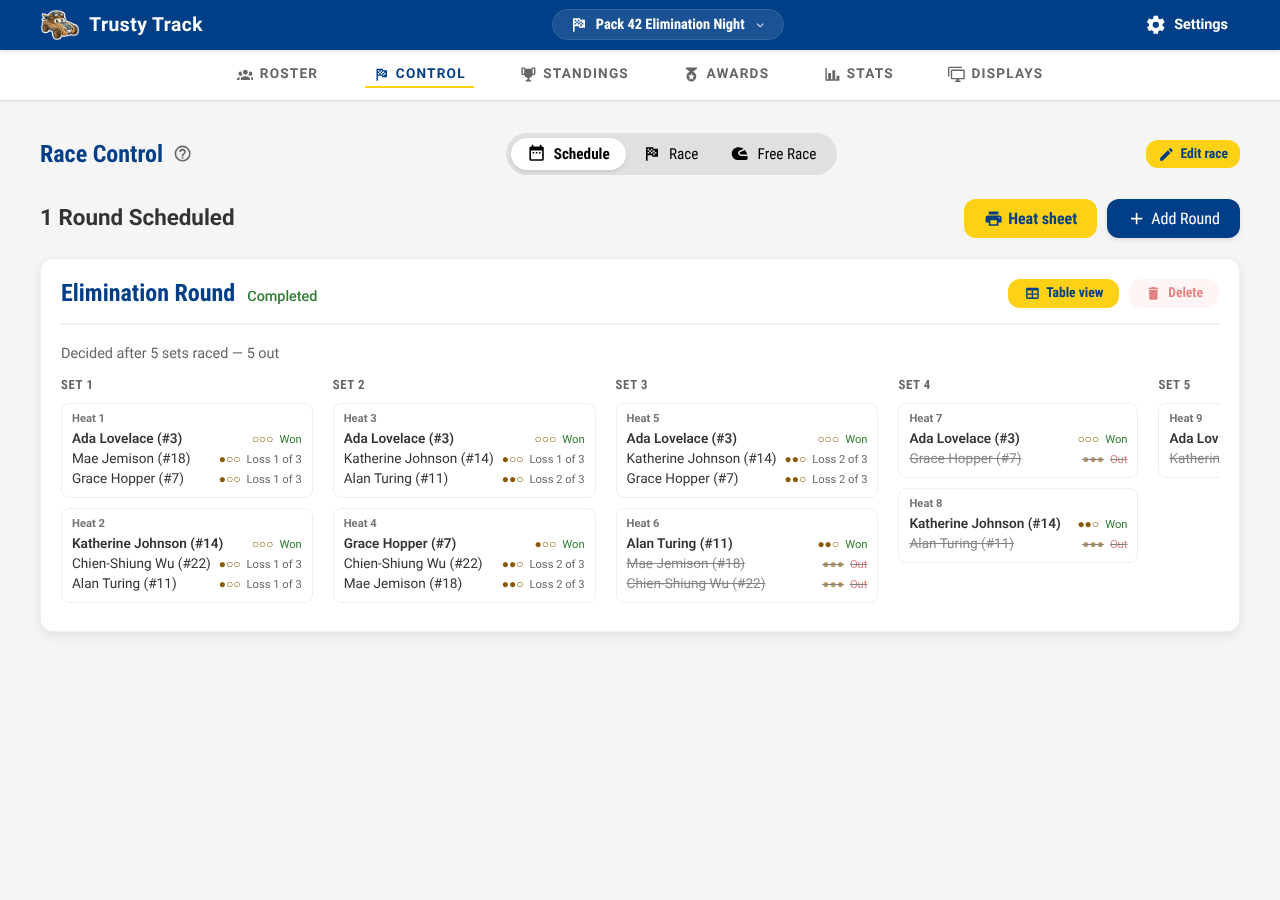Open the Pack 42 Elimination Night dropdown

click(668, 25)
